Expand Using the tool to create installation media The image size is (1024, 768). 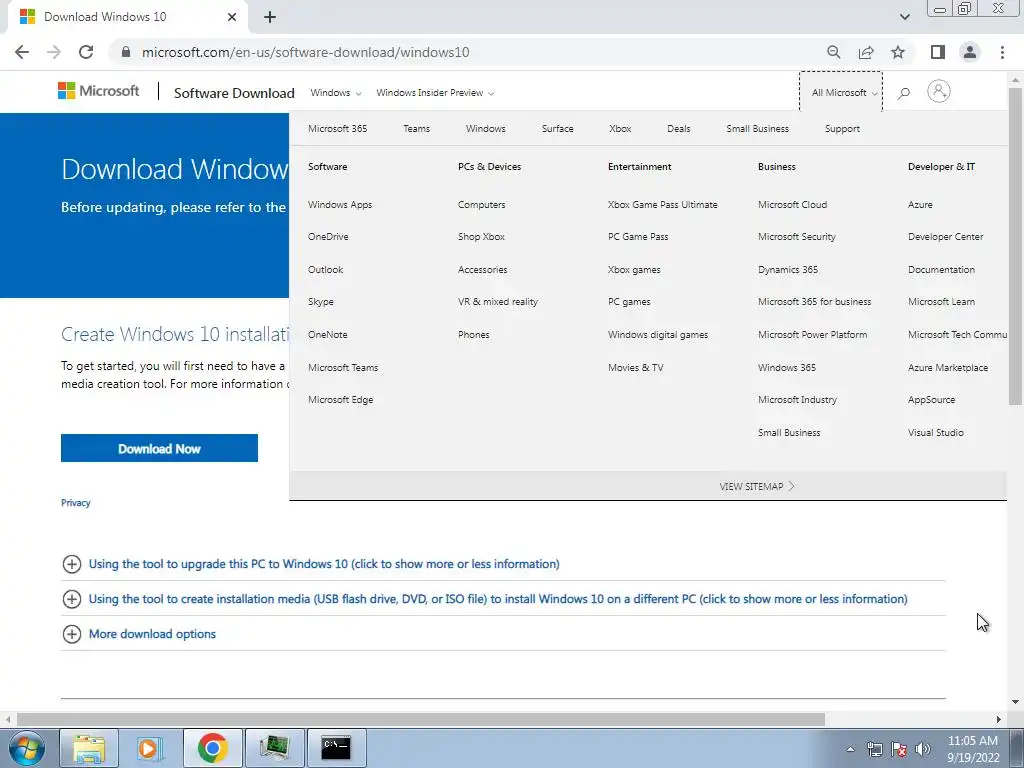click(x=485, y=599)
